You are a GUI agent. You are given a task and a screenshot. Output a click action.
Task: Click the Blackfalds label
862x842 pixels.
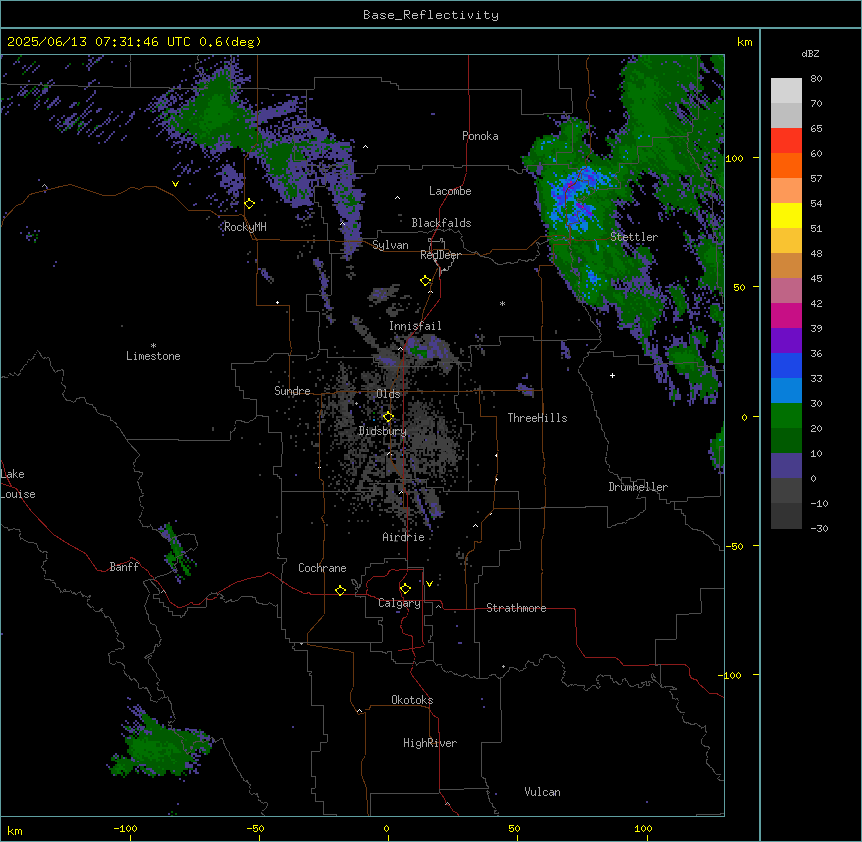[x=441, y=223]
